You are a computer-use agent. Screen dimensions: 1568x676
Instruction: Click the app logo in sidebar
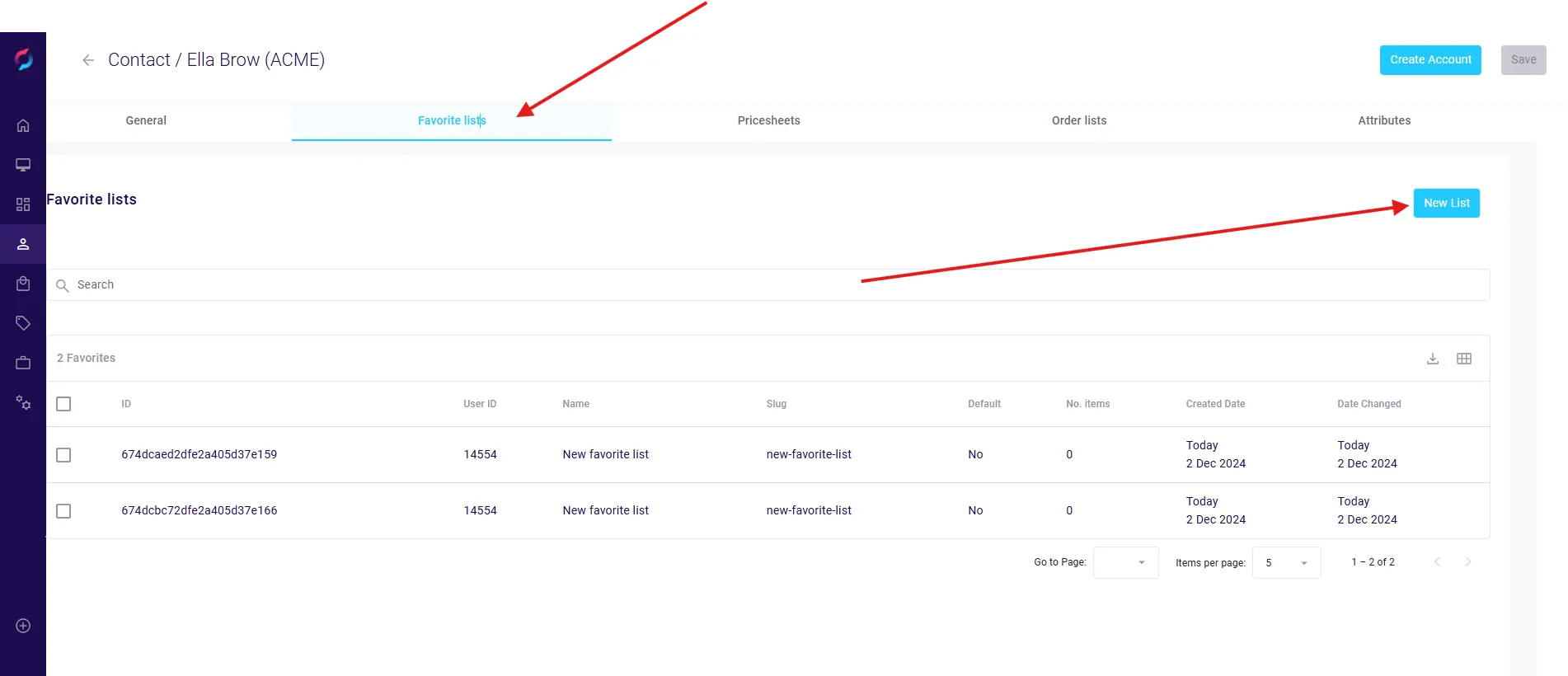pos(23,59)
